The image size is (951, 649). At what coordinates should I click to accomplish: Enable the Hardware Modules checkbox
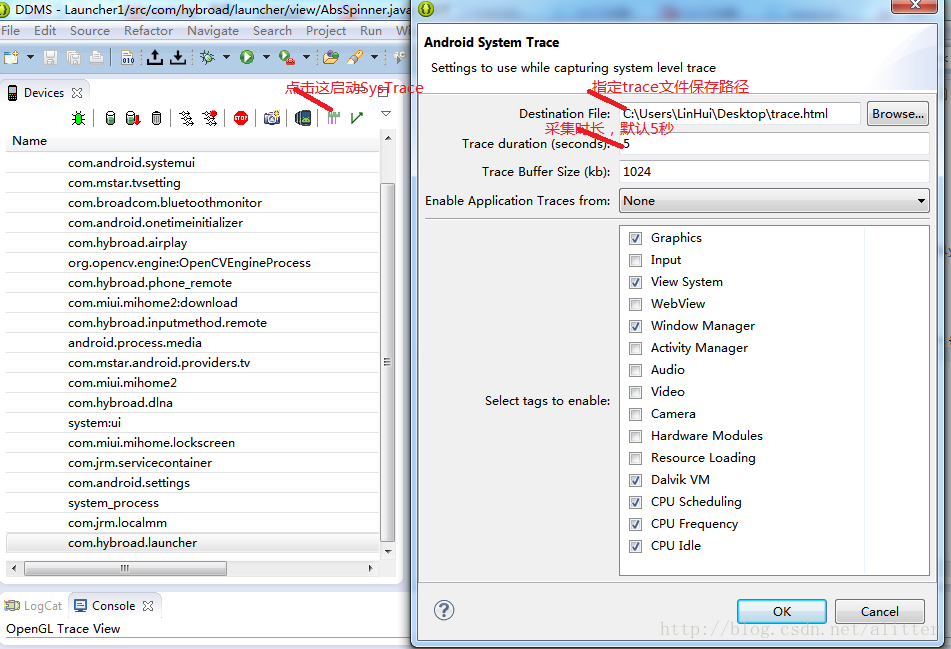[635, 436]
